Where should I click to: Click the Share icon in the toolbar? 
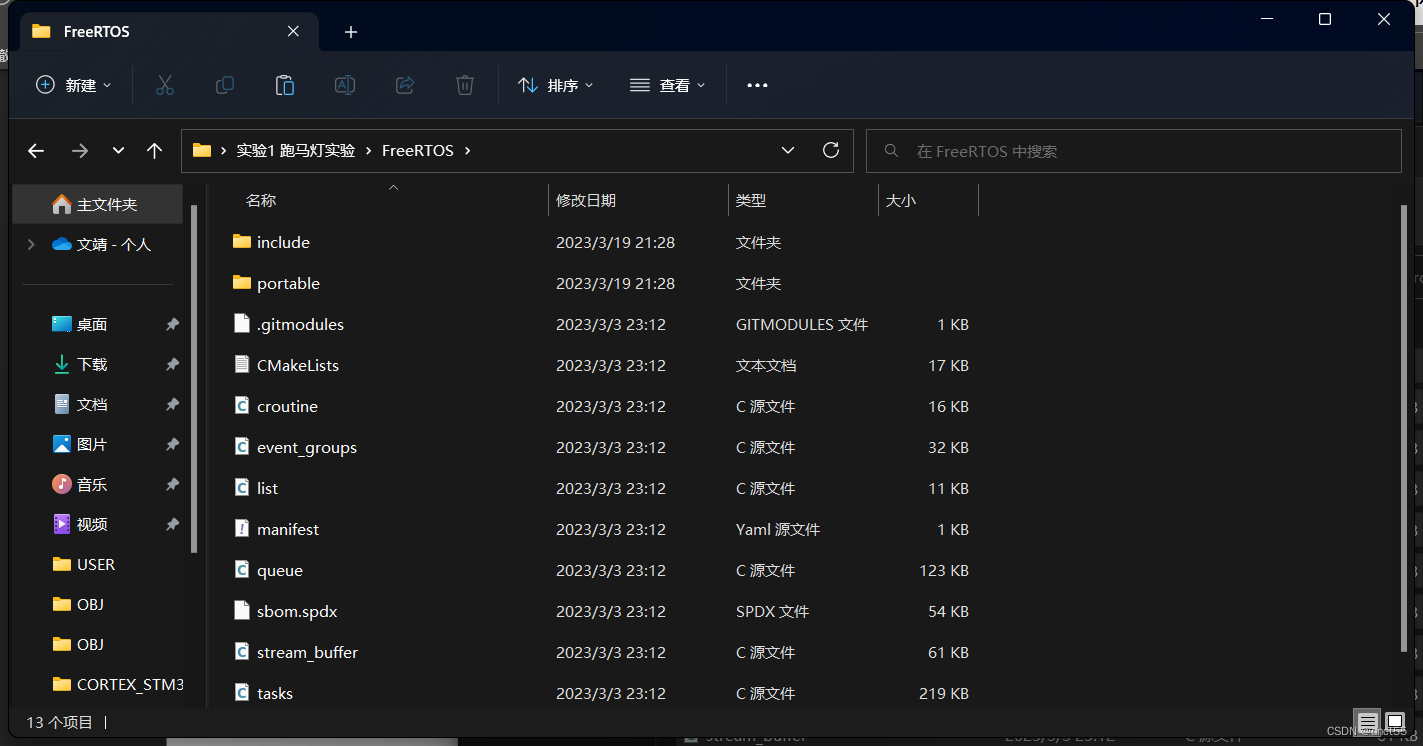point(404,85)
